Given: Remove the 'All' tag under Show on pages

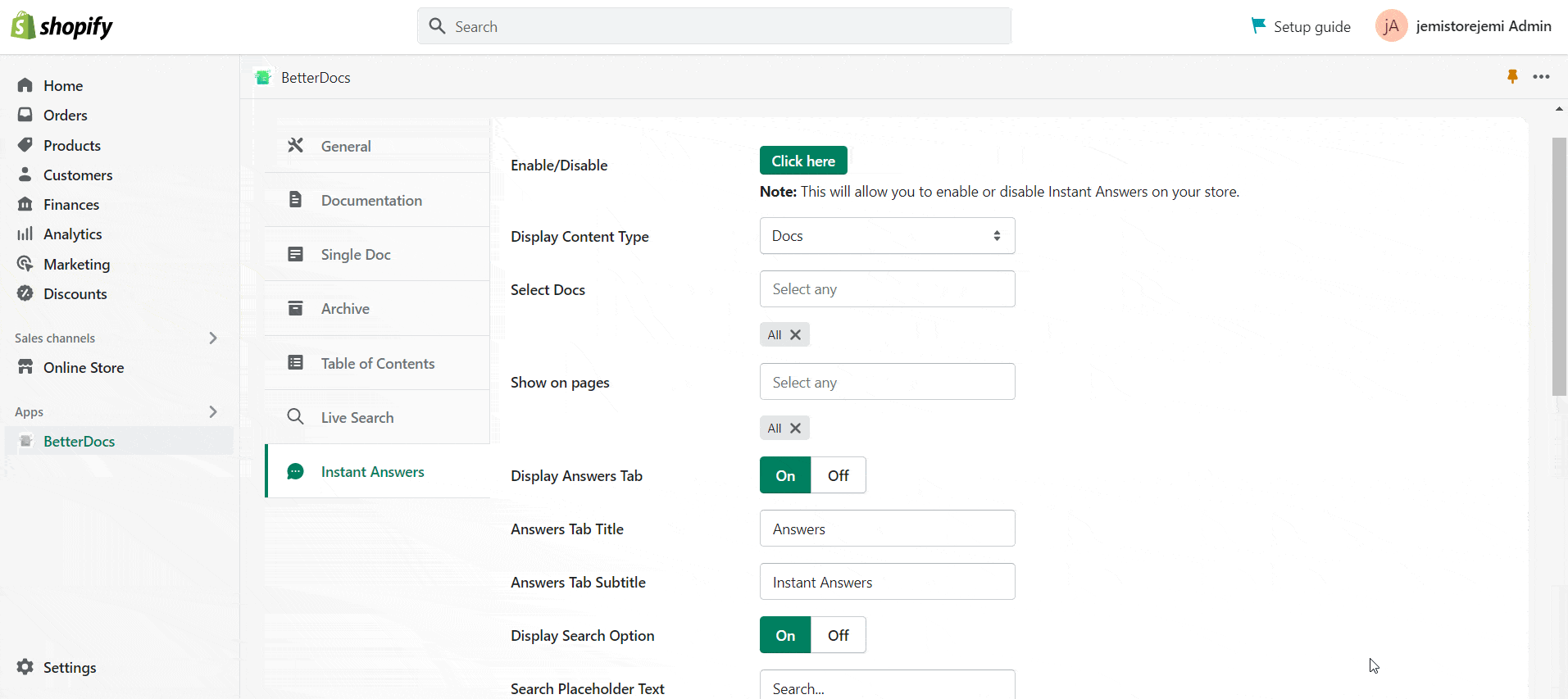Looking at the screenshot, I should click(795, 428).
